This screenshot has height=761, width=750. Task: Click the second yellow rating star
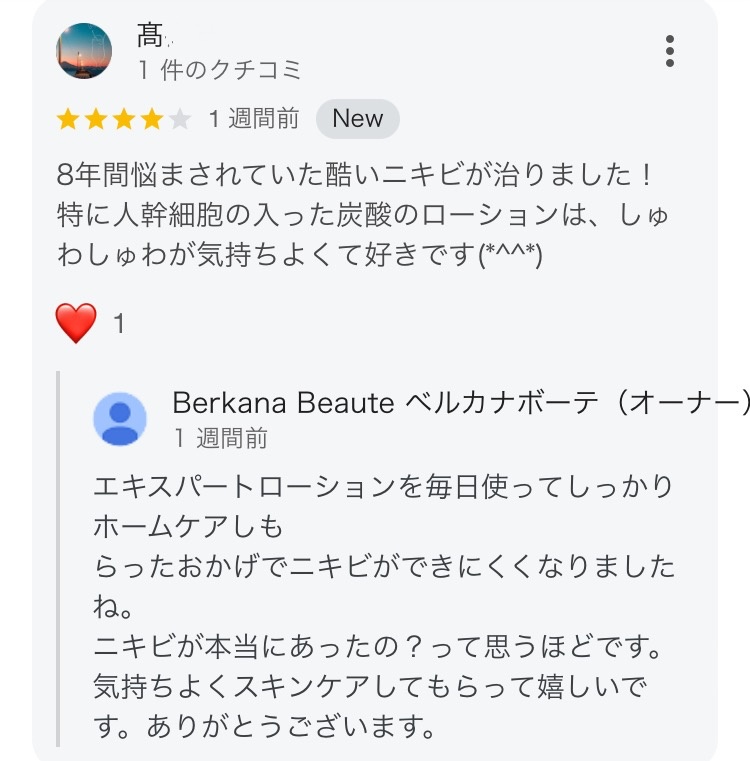pos(96,120)
